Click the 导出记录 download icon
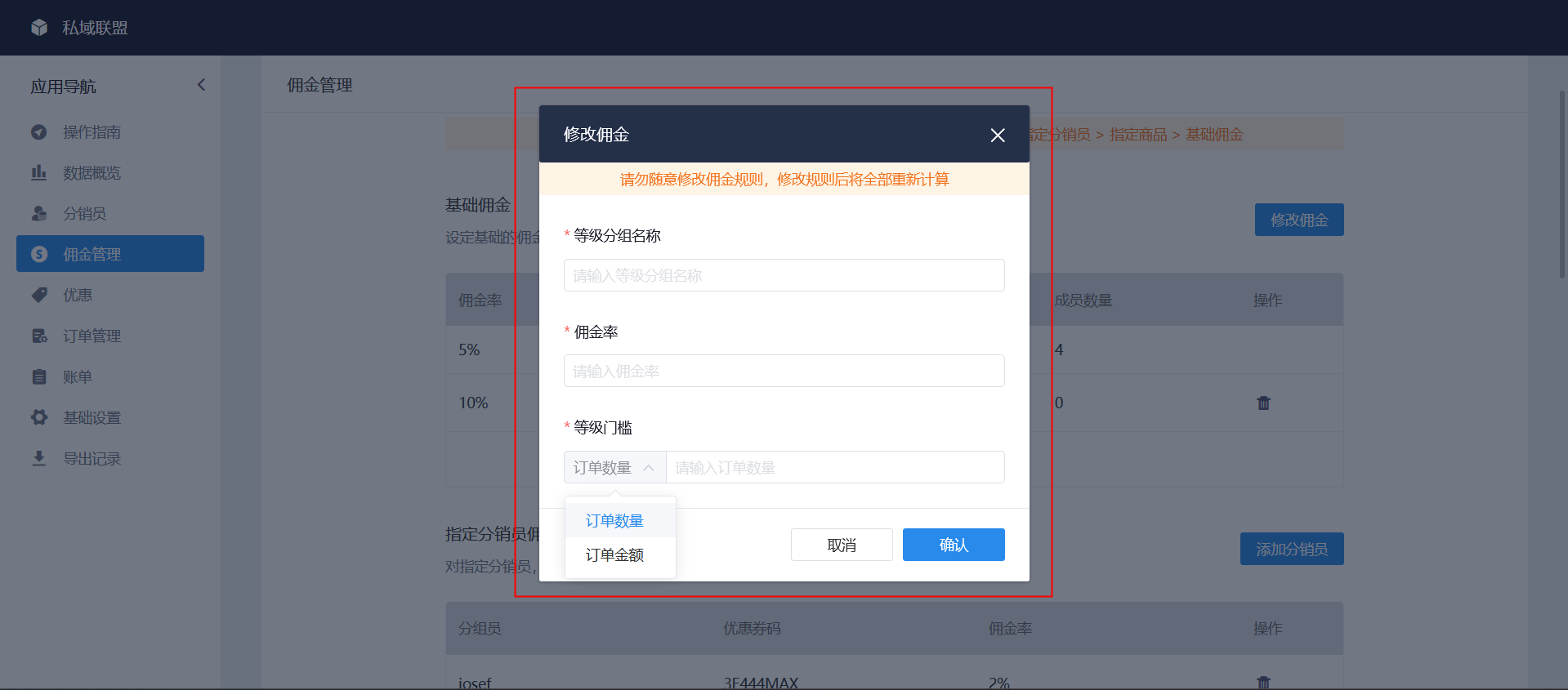The image size is (1568, 690). [x=39, y=459]
